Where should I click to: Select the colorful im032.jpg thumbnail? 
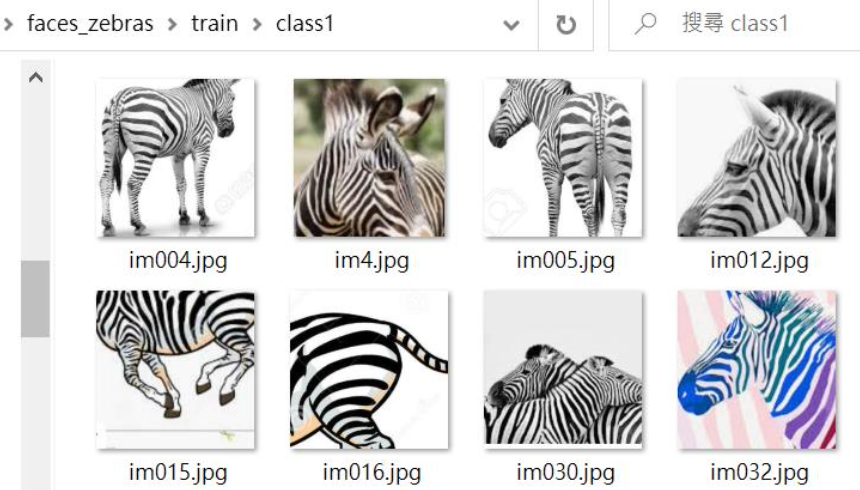(757, 370)
